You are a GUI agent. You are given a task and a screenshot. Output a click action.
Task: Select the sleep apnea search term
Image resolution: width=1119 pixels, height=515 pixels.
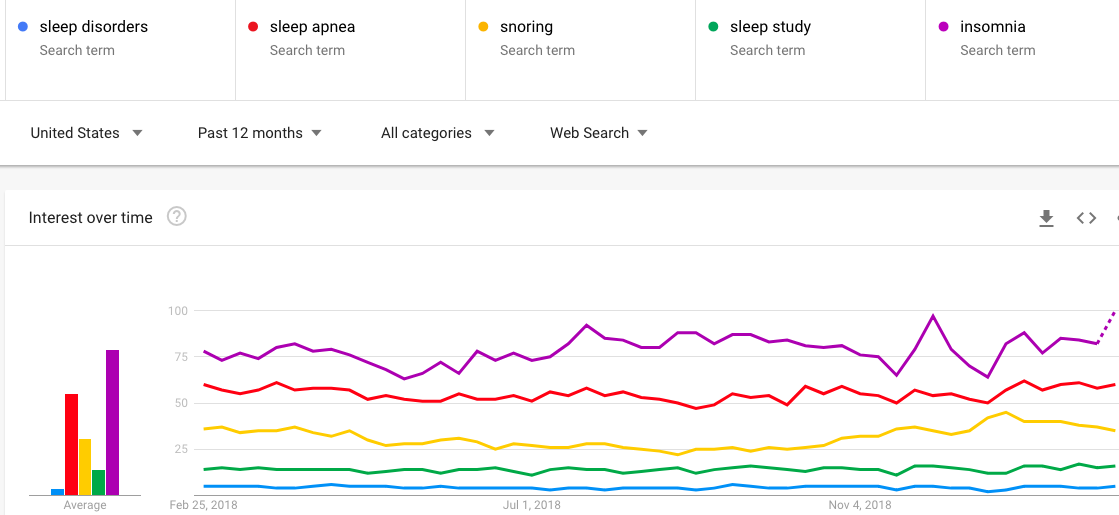[x=312, y=27]
